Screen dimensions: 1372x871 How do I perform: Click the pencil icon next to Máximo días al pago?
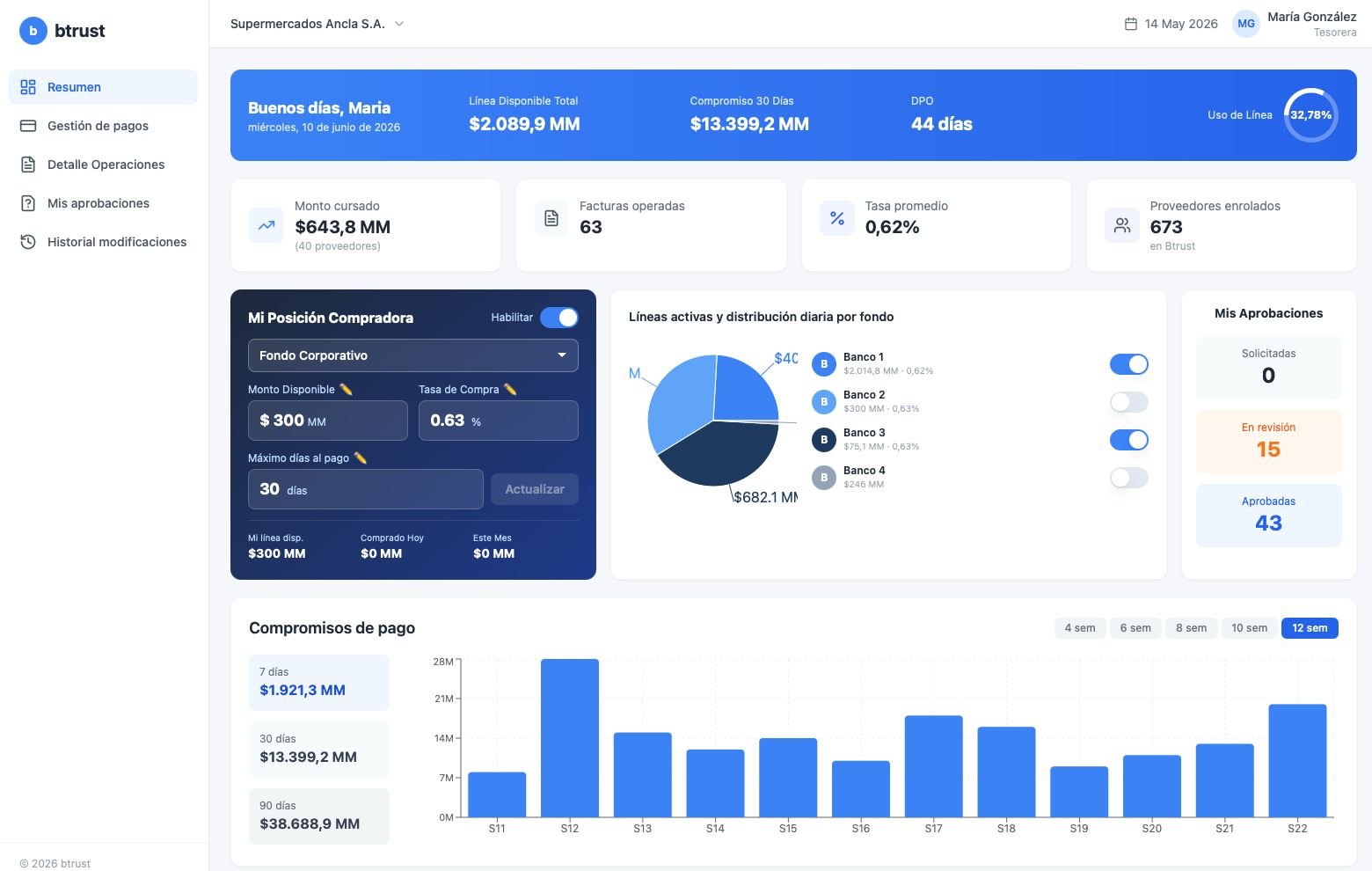tap(360, 457)
